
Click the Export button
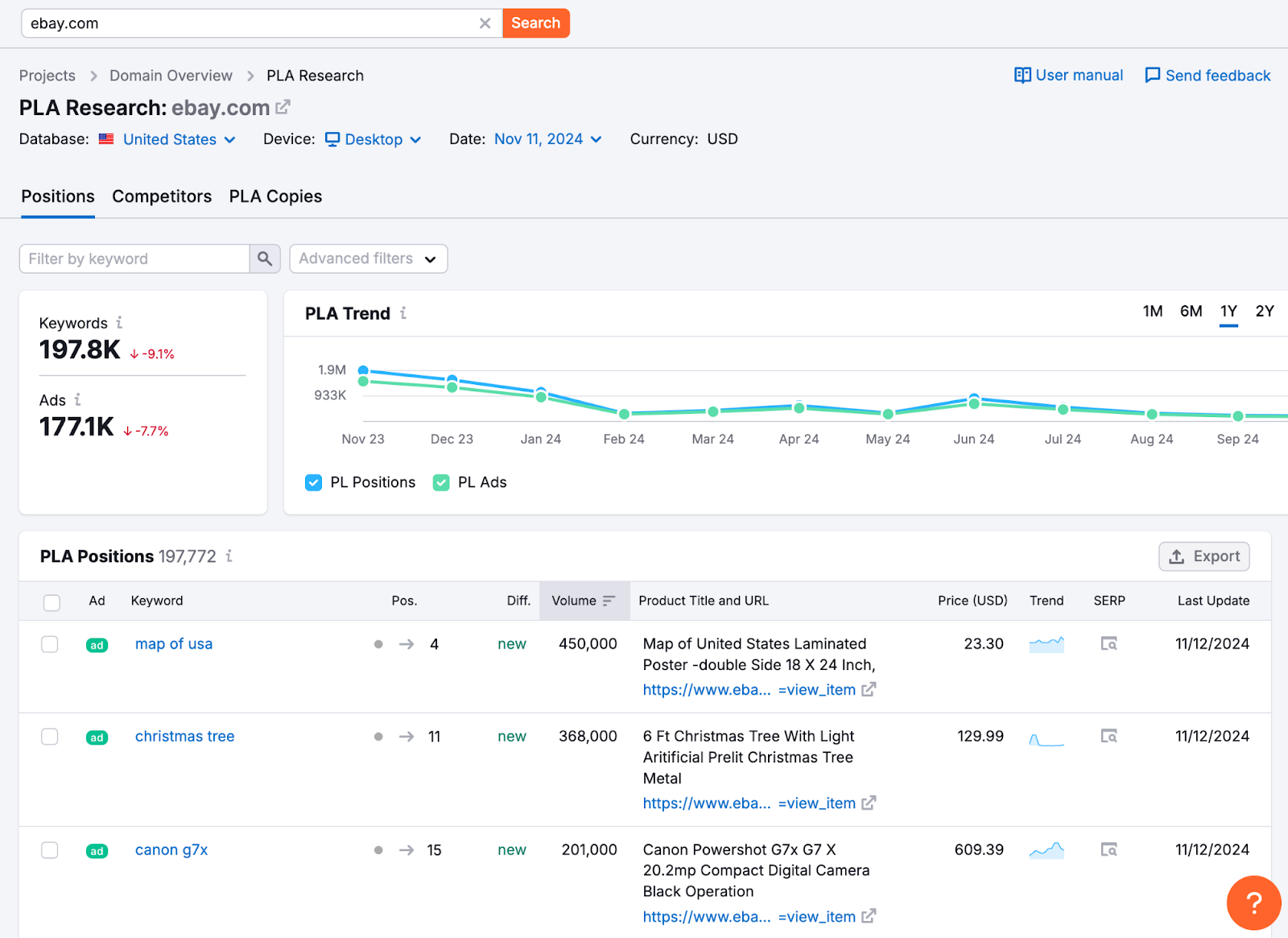1203,556
